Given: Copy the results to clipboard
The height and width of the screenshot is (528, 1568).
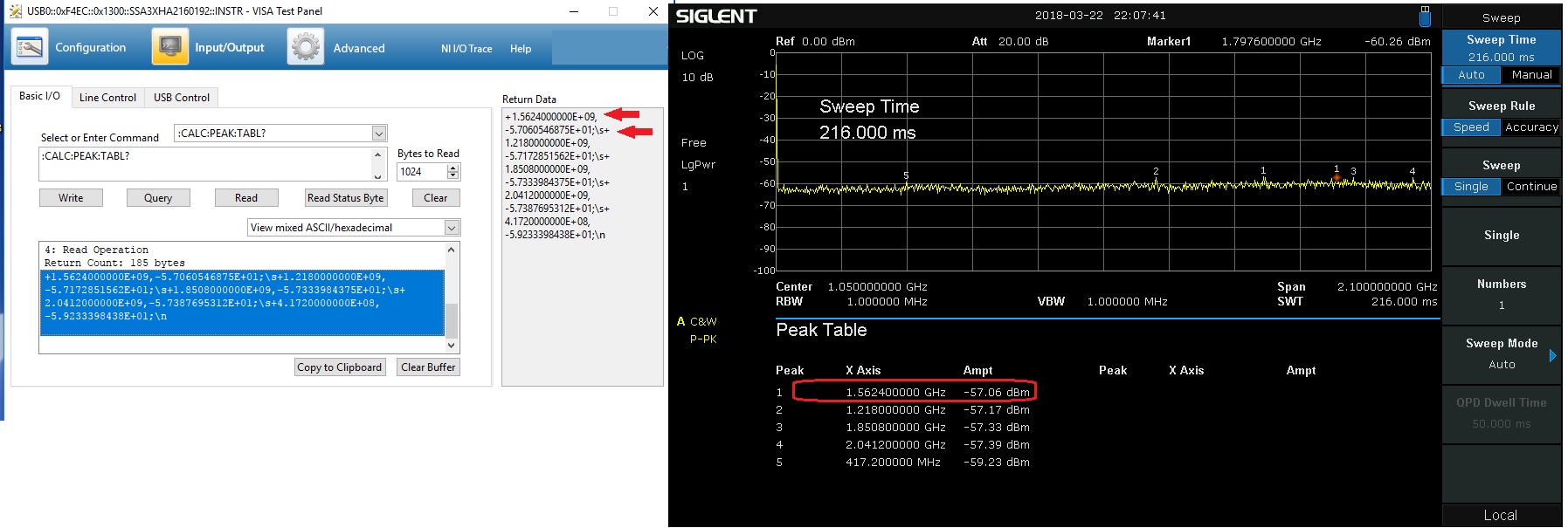Looking at the screenshot, I should [x=339, y=367].
